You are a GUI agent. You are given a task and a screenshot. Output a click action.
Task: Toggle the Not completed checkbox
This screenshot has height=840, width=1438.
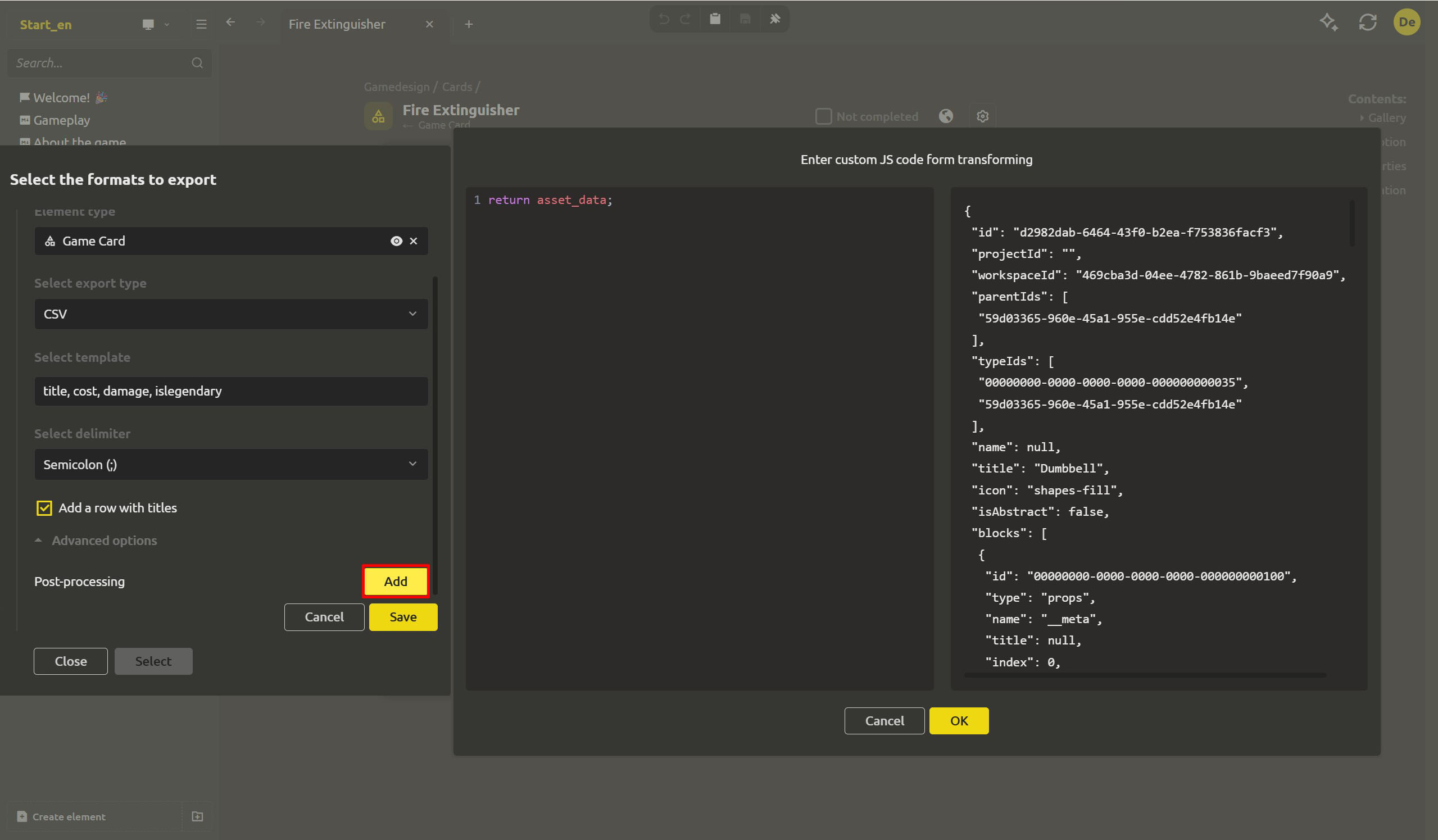click(823, 116)
